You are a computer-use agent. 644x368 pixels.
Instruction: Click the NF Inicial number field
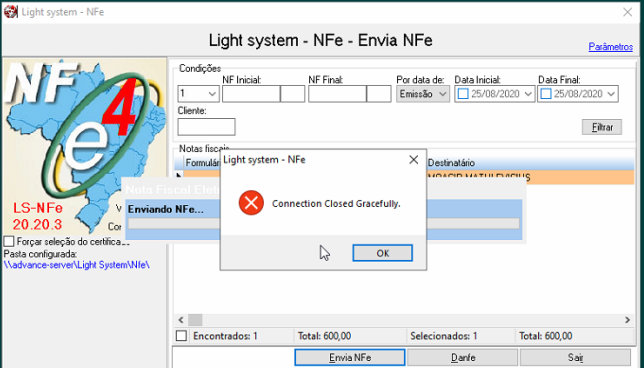[251, 94]
